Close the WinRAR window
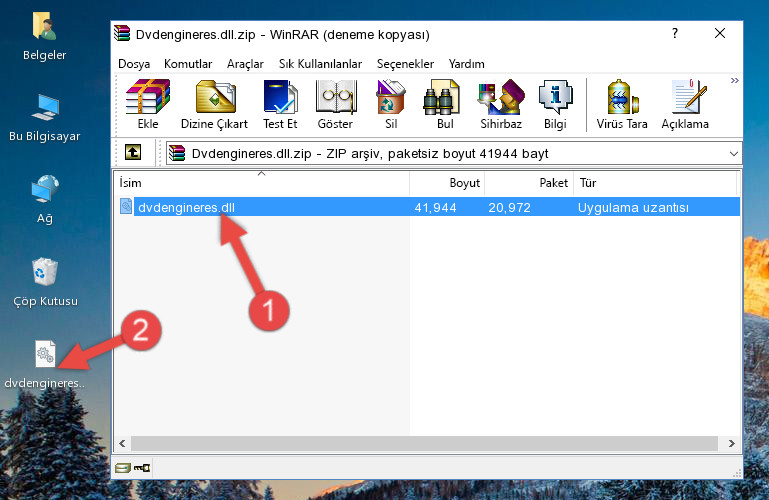This screenshot has width=769, height=500. 719,33
